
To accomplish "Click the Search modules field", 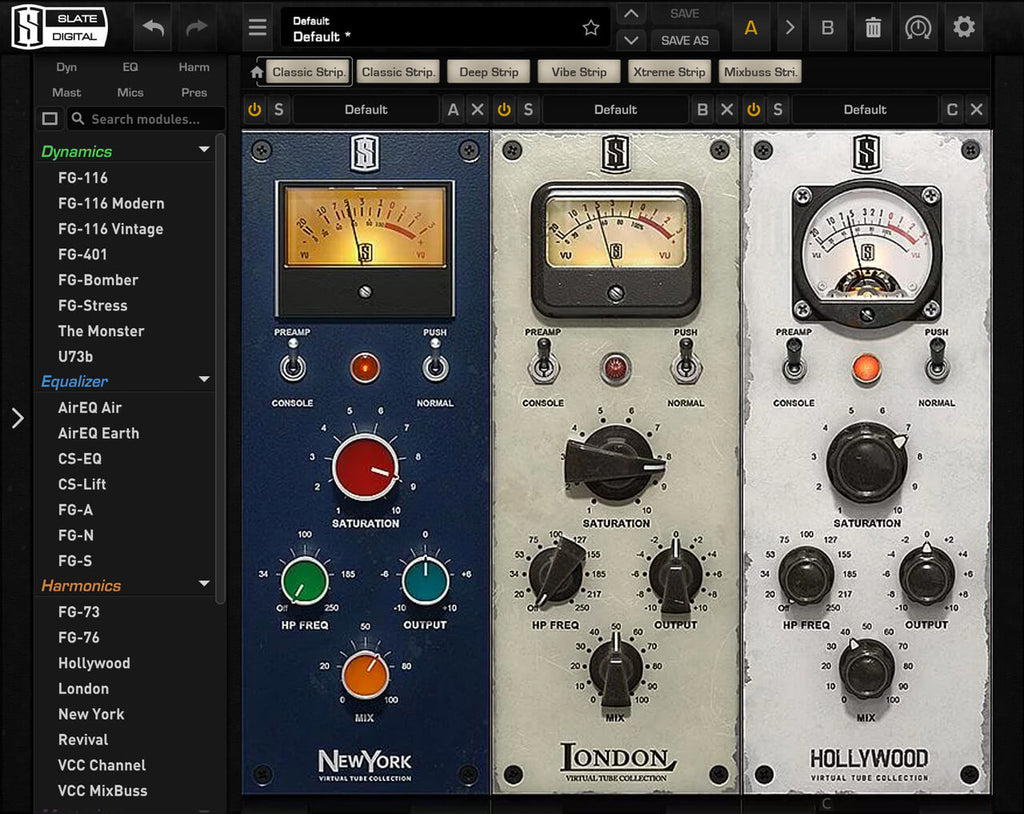I will (x=147, y=119).
